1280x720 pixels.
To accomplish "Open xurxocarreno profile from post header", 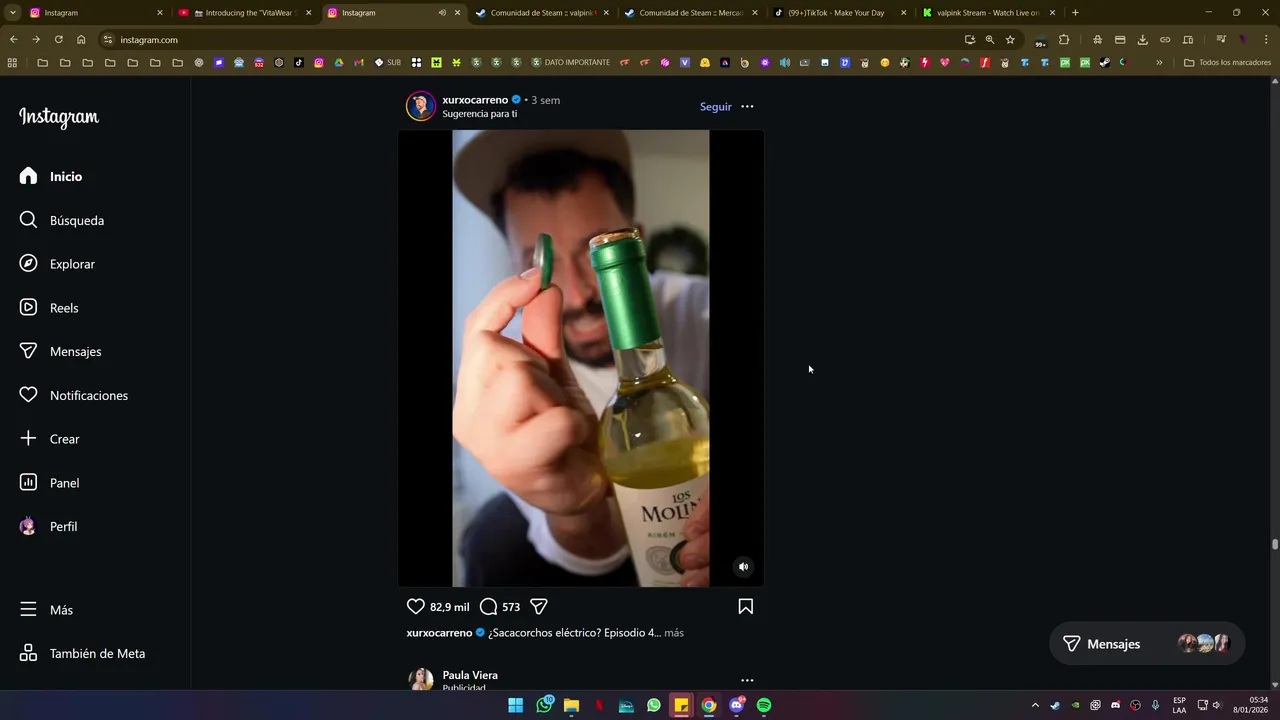I will (475, 100).
